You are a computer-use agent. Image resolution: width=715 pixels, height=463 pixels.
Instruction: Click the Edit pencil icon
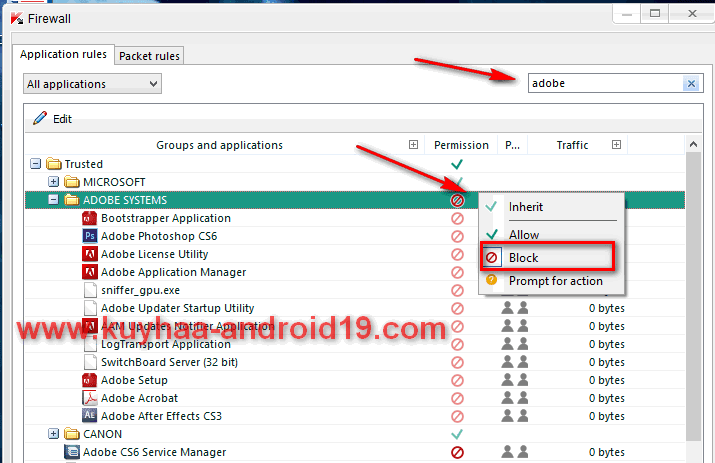point(40,118)
